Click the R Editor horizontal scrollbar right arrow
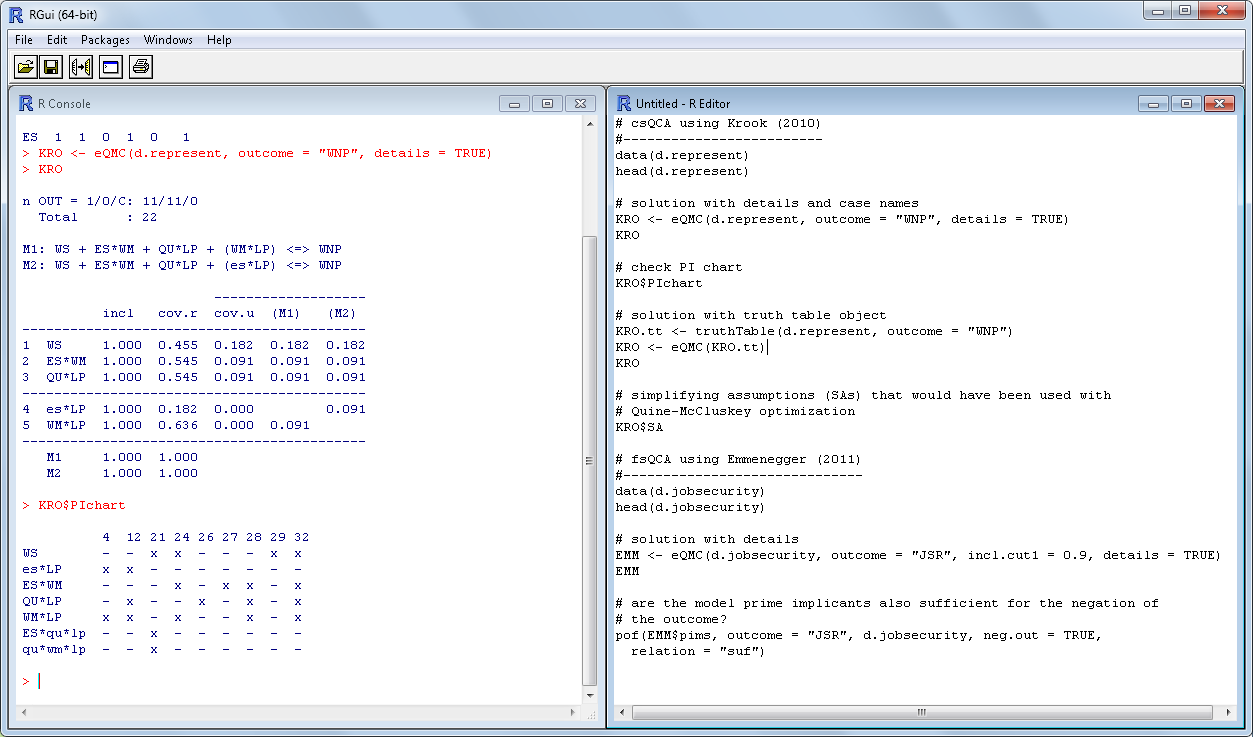 (1229, 713)
